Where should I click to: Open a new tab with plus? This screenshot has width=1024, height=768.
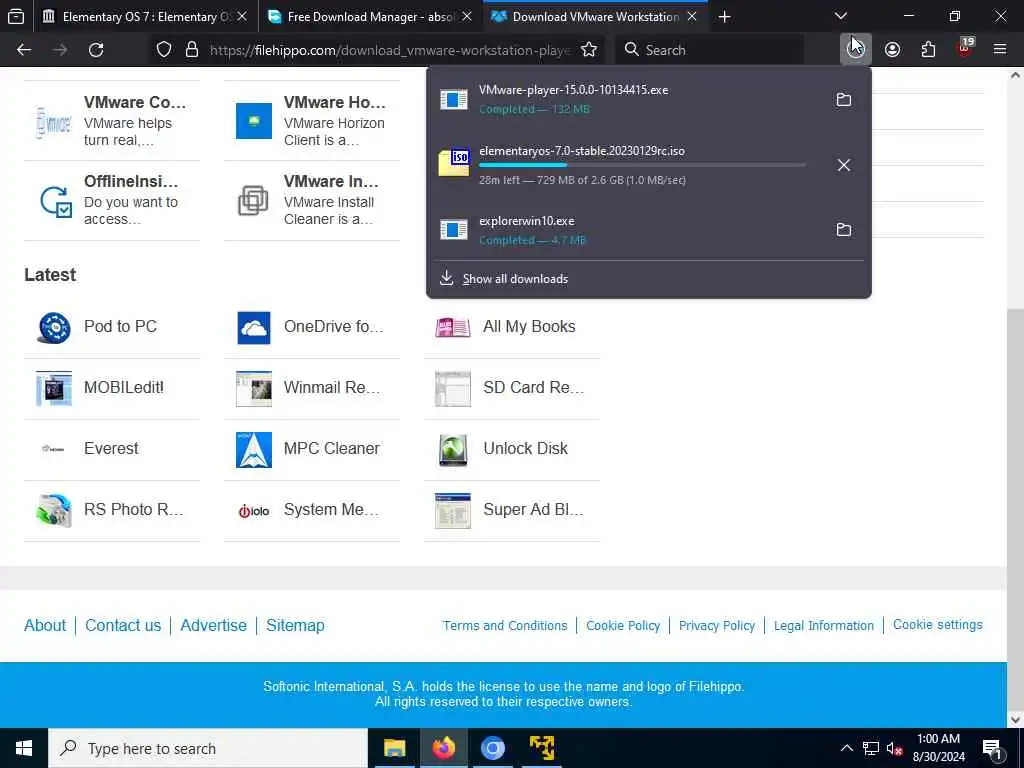[724, 16]
